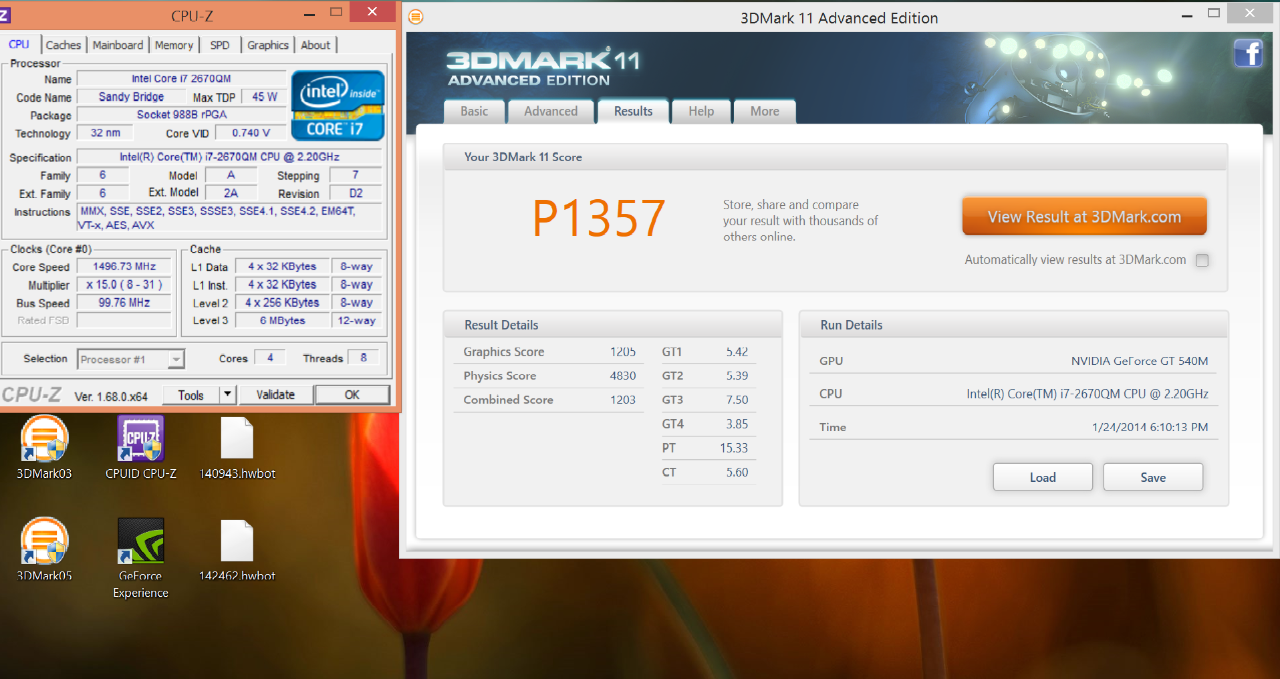Click the Threads count value 8
1280x679 pixels.
tap(363, 358)
